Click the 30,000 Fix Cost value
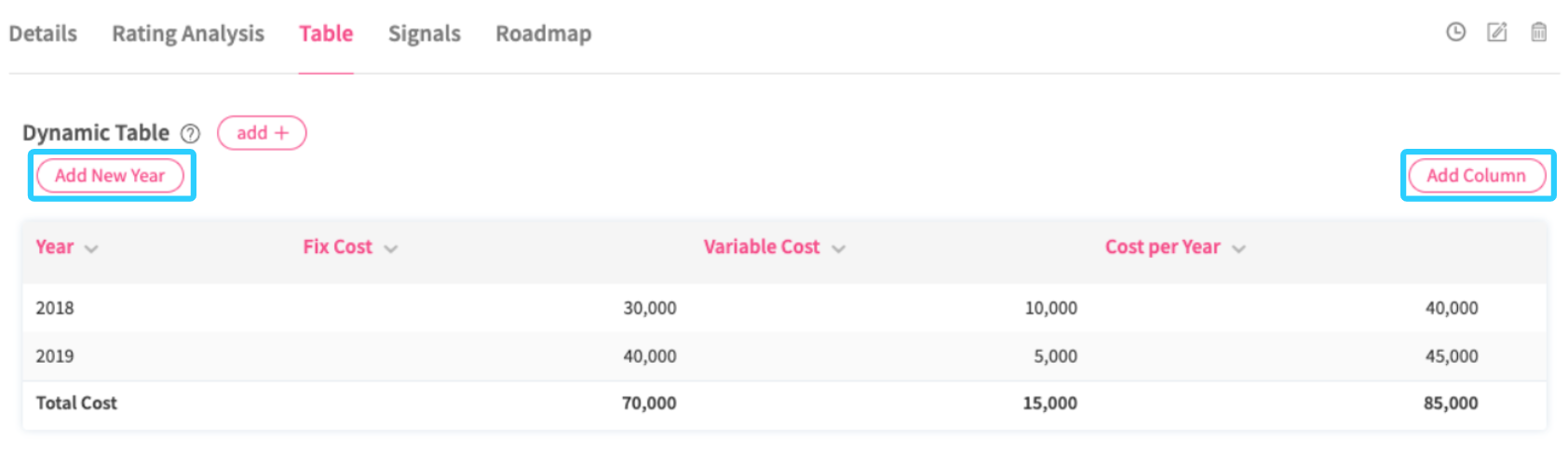The height and width of the screenshot is (453, 1568). 650,308
